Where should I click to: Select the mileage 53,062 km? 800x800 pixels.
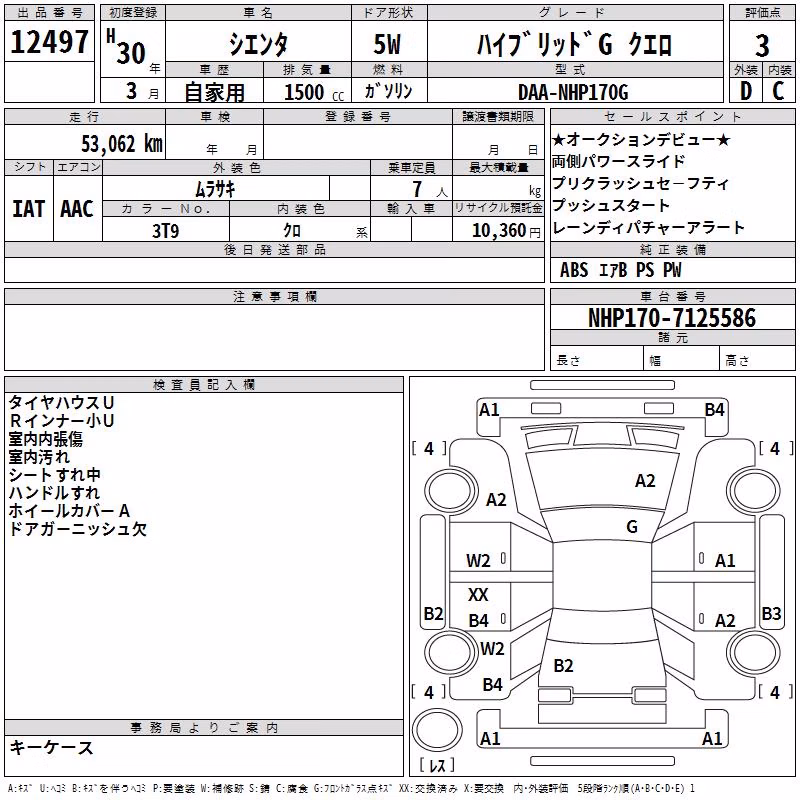pyautogui.click(x=122, y=144)
